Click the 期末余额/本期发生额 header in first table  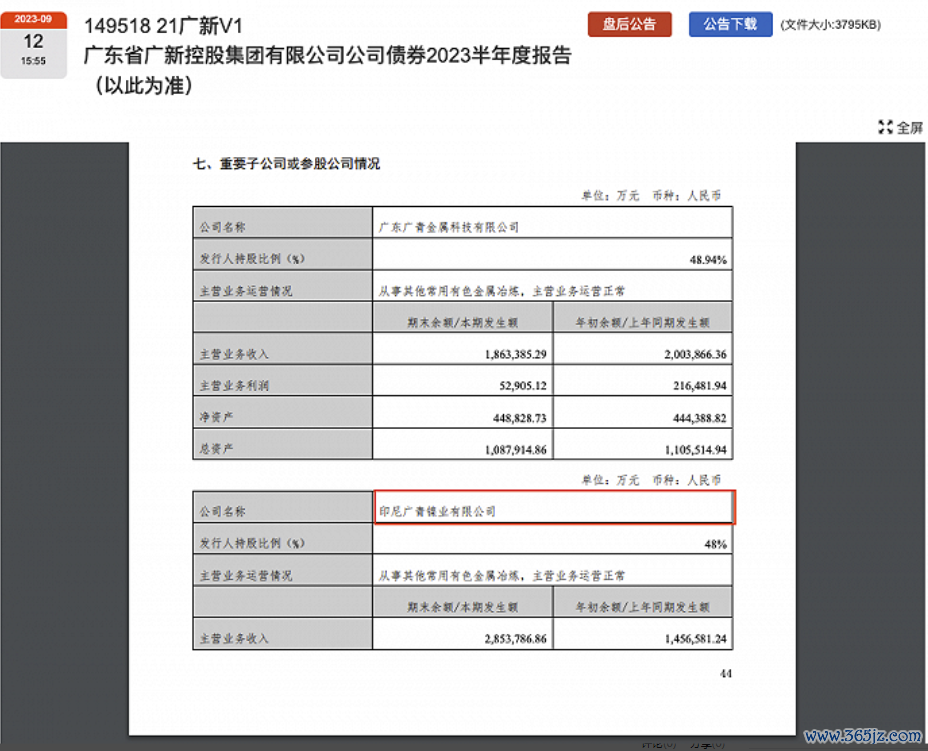(x=462, y=323)
